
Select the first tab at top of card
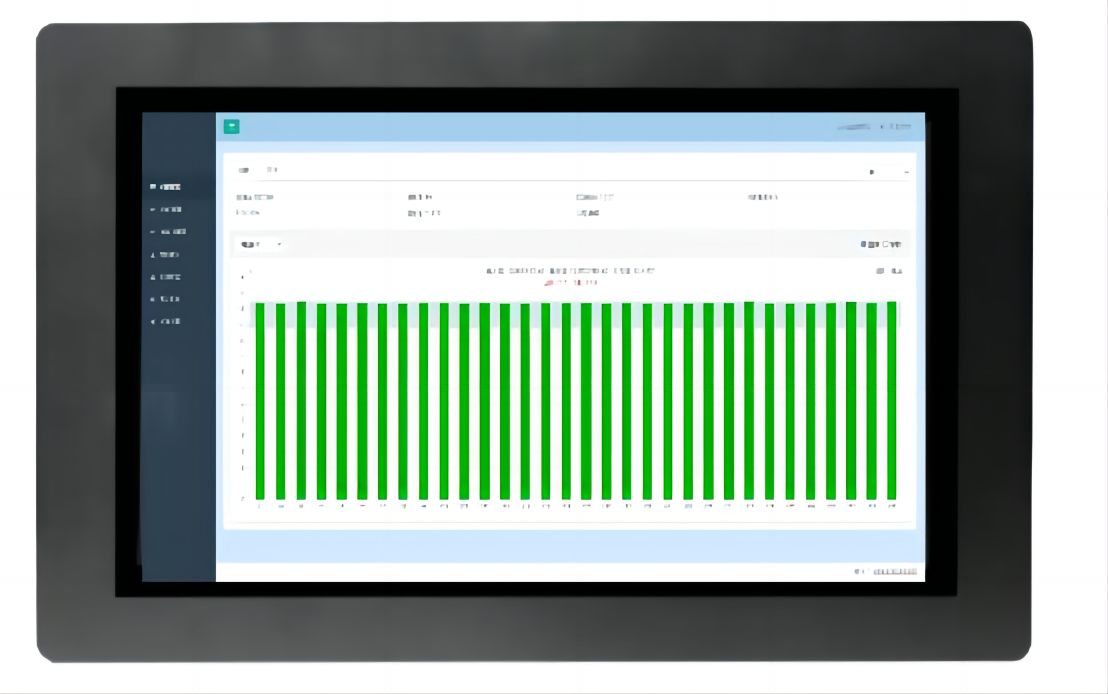(x=242, y=171)
